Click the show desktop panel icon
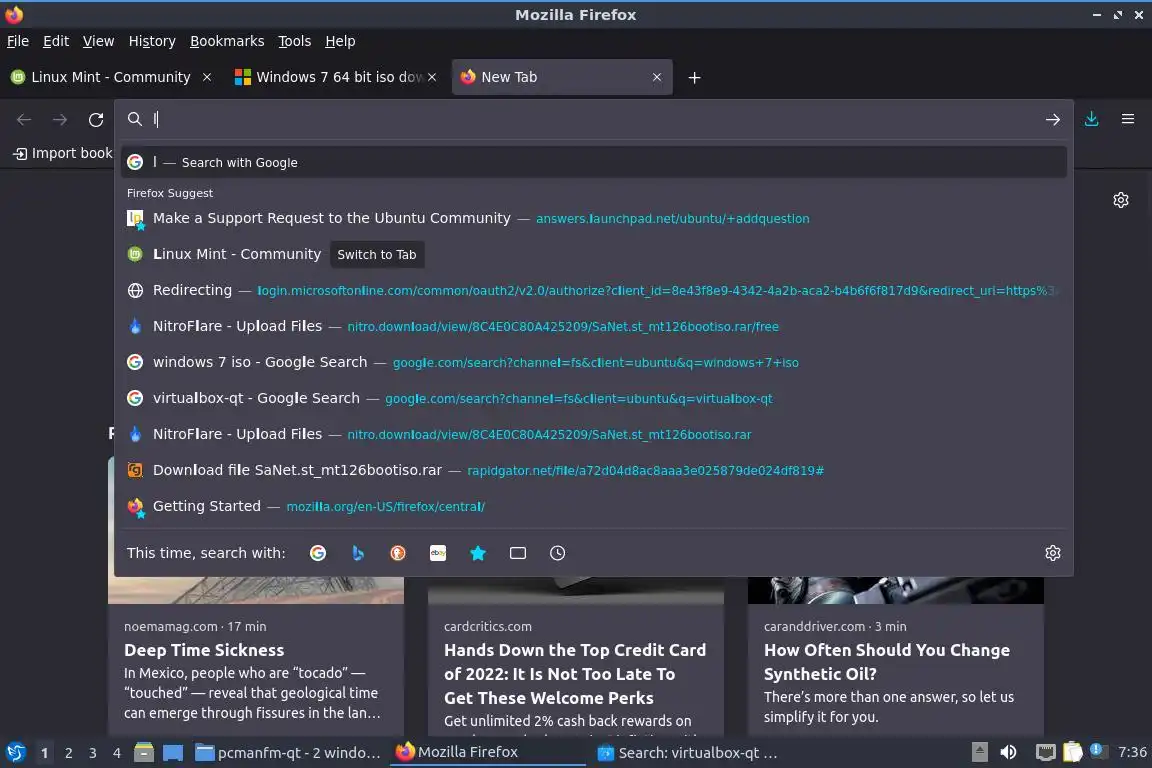The width and height of the screenshot is (1152, 768). click(x=173, y=753)
